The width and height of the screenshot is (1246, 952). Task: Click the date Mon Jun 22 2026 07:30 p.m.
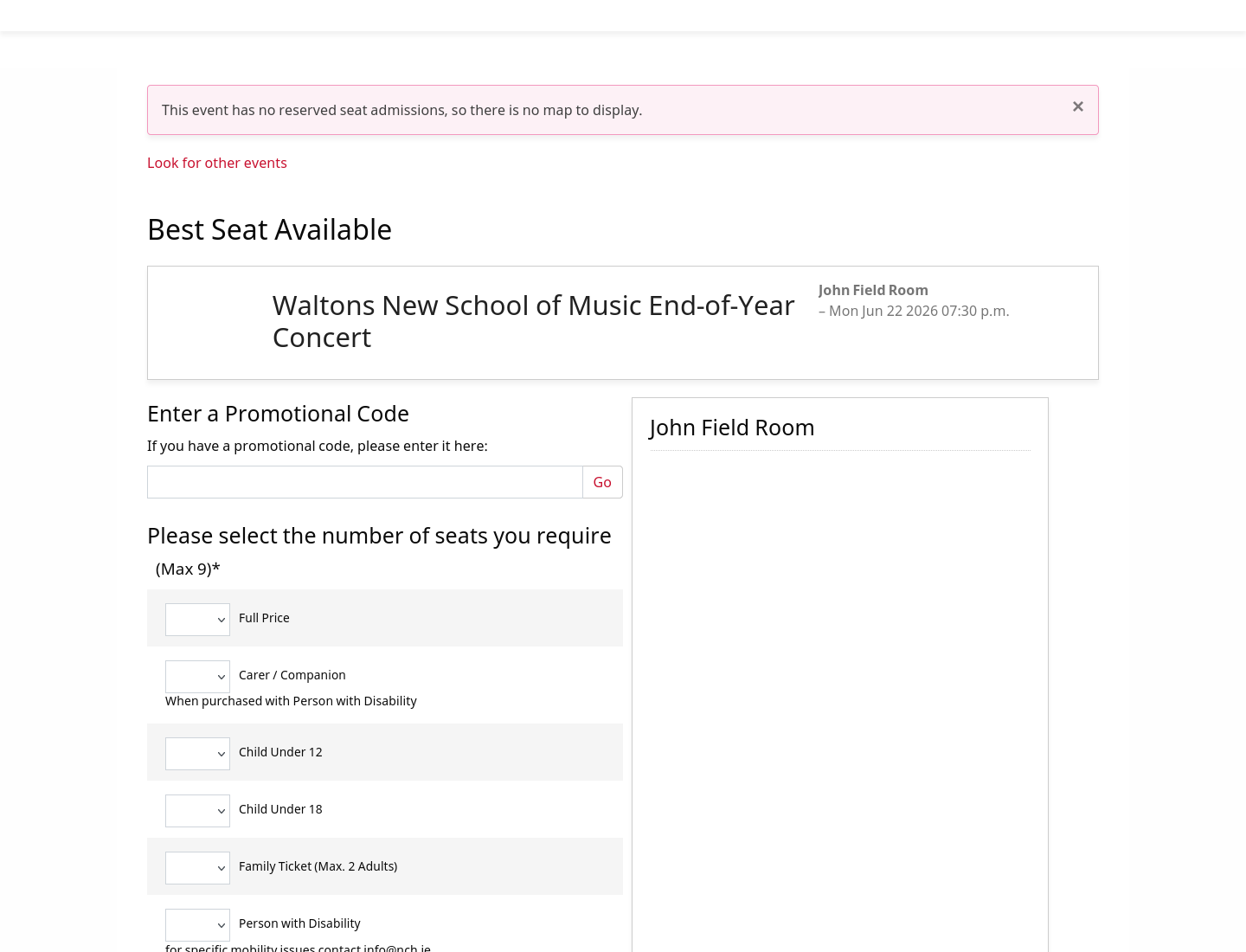[919, 311]
